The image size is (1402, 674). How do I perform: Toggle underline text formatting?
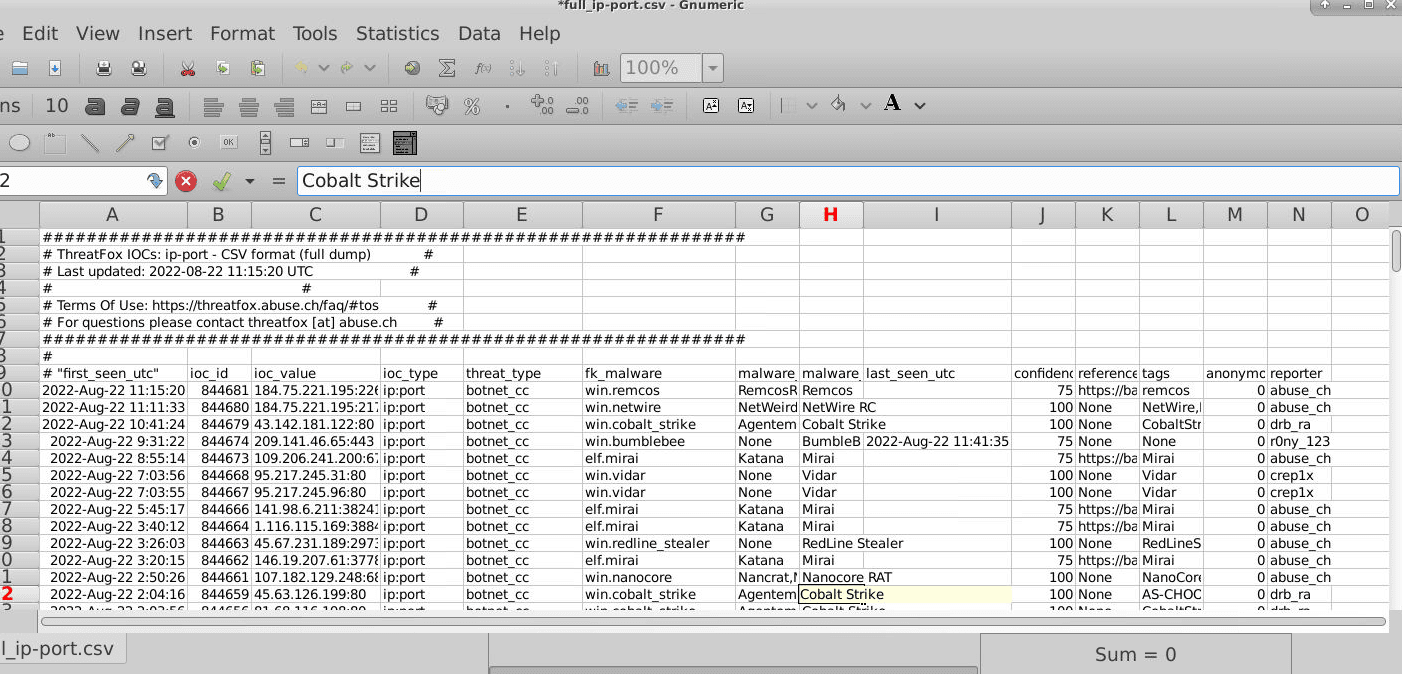click(x=165, y=105)
